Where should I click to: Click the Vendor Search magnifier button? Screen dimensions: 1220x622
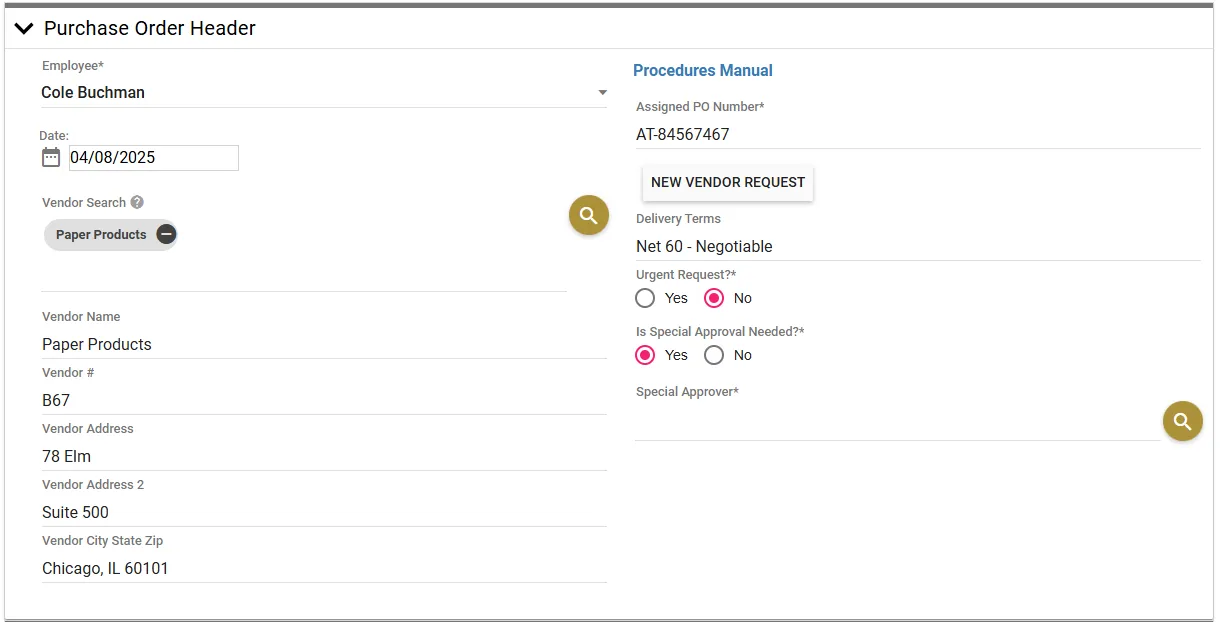coord(589,215)
